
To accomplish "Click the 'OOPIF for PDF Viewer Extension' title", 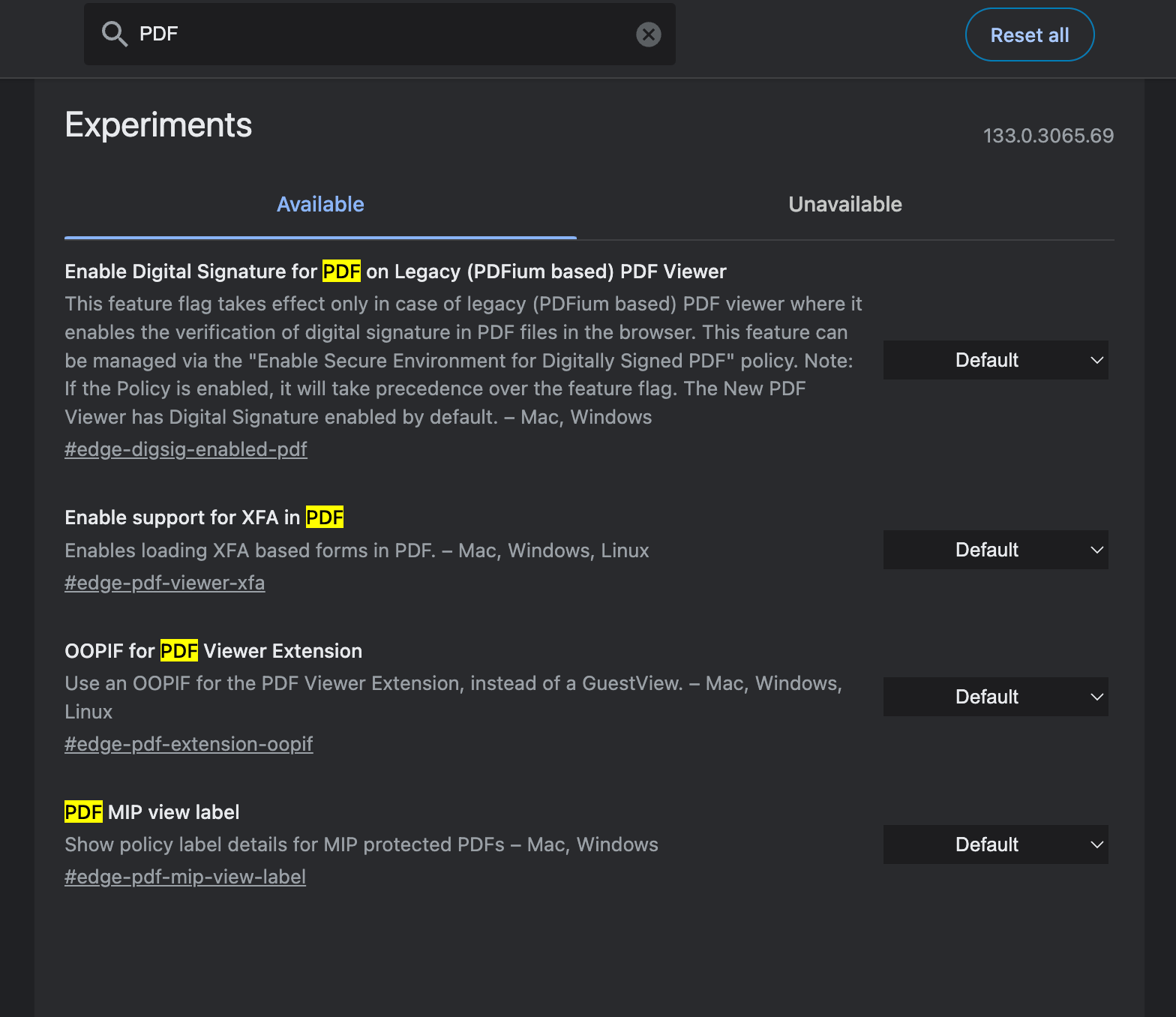I will click(214, 651).
